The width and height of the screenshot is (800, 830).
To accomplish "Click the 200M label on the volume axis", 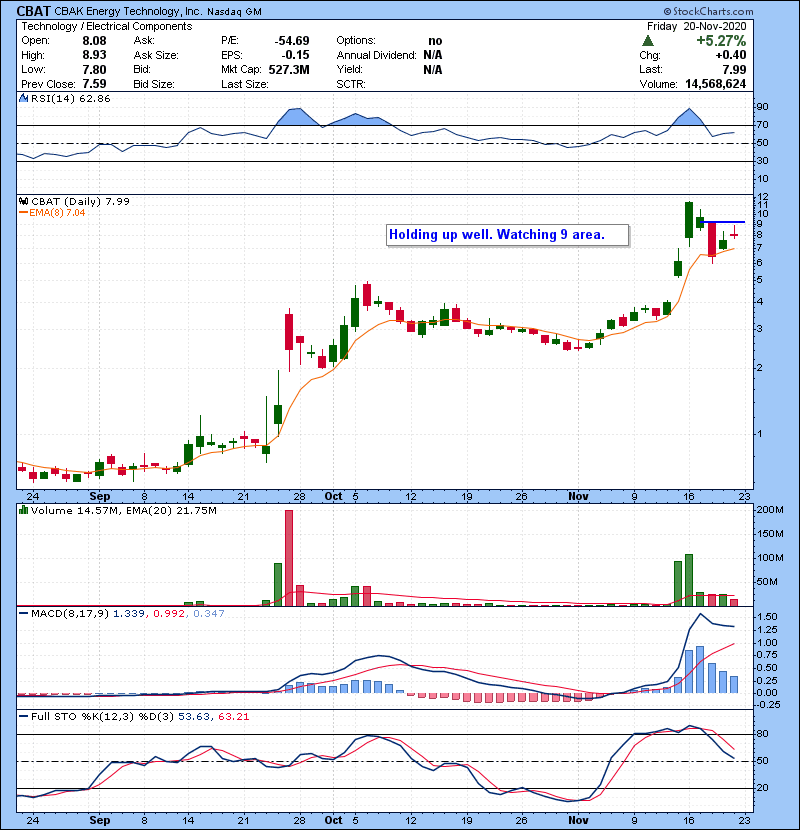I will [x=770, y=510].
